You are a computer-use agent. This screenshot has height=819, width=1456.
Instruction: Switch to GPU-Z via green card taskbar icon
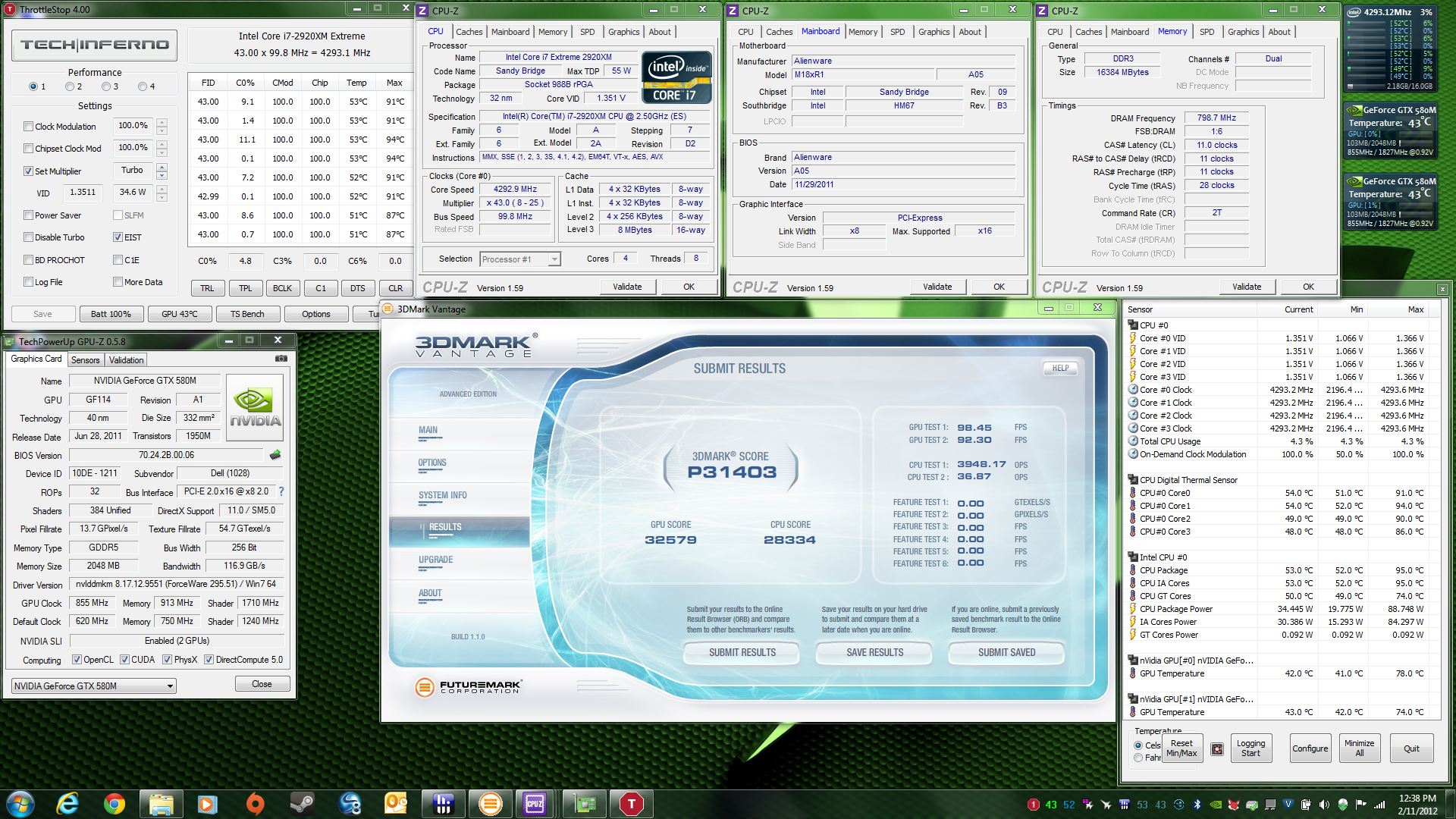(585, 804)
